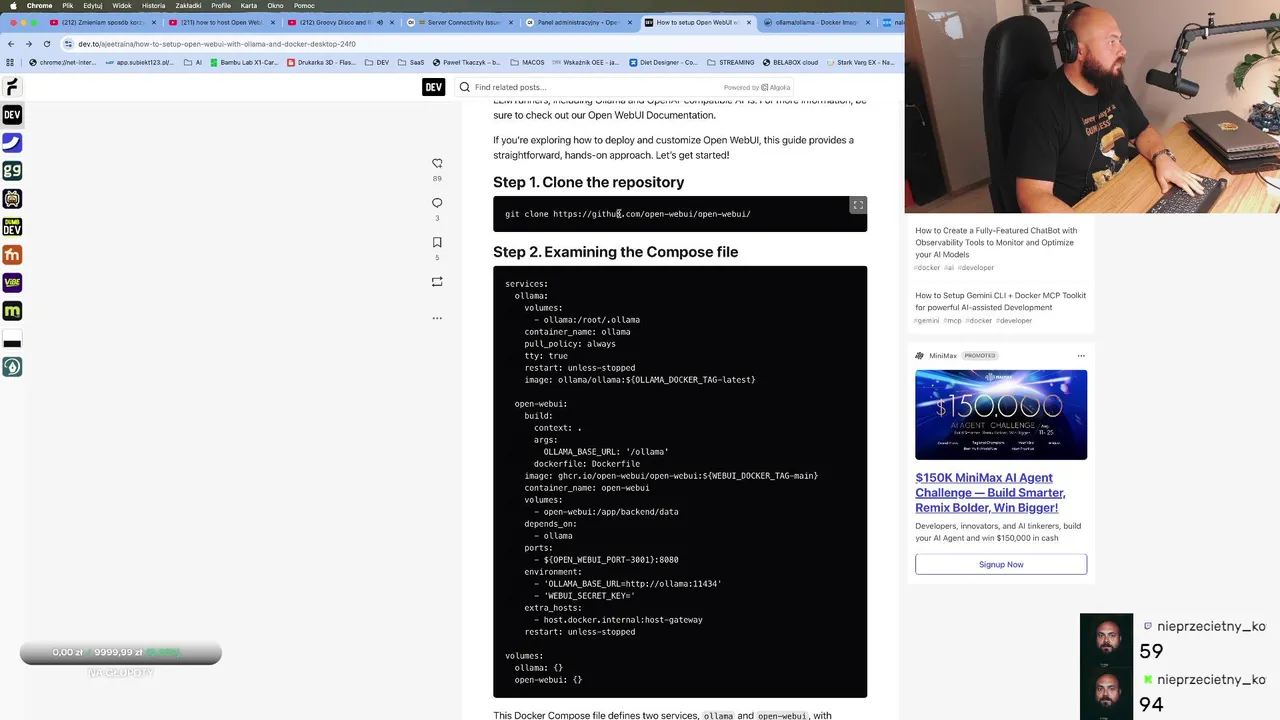Viewport: 1280px width, 720px height.
Task: Open the Bambu Lab X1-Car bookmark
Action: point(243,62)
